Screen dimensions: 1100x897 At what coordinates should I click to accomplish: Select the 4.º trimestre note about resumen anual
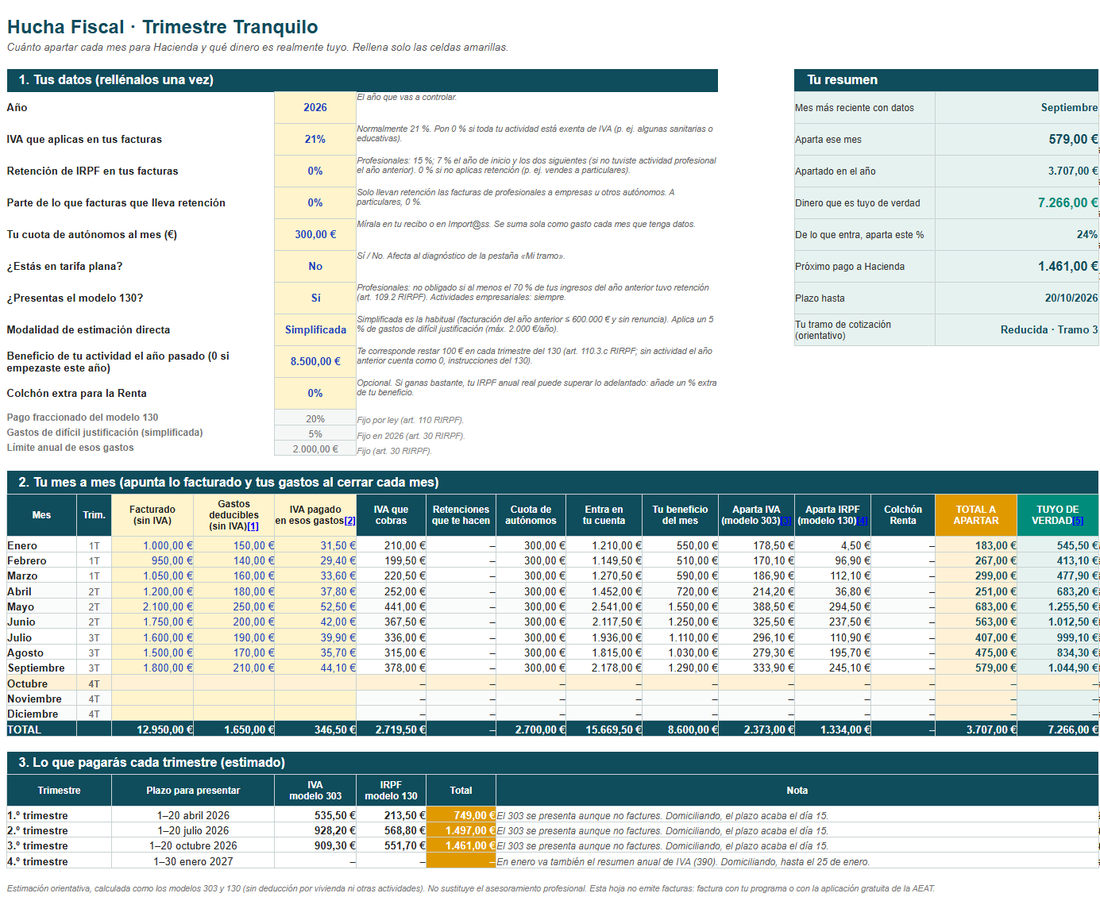pyautogui.click(x=797, y=861)
